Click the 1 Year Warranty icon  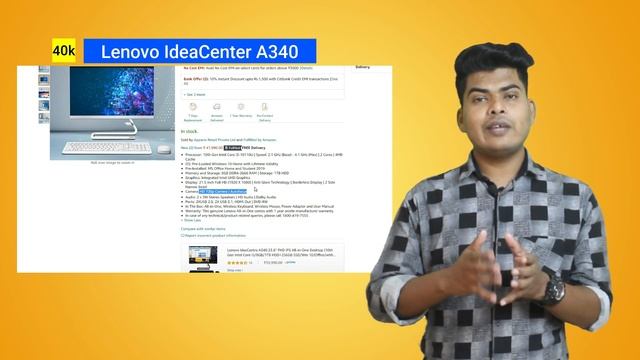click(241, 107)
